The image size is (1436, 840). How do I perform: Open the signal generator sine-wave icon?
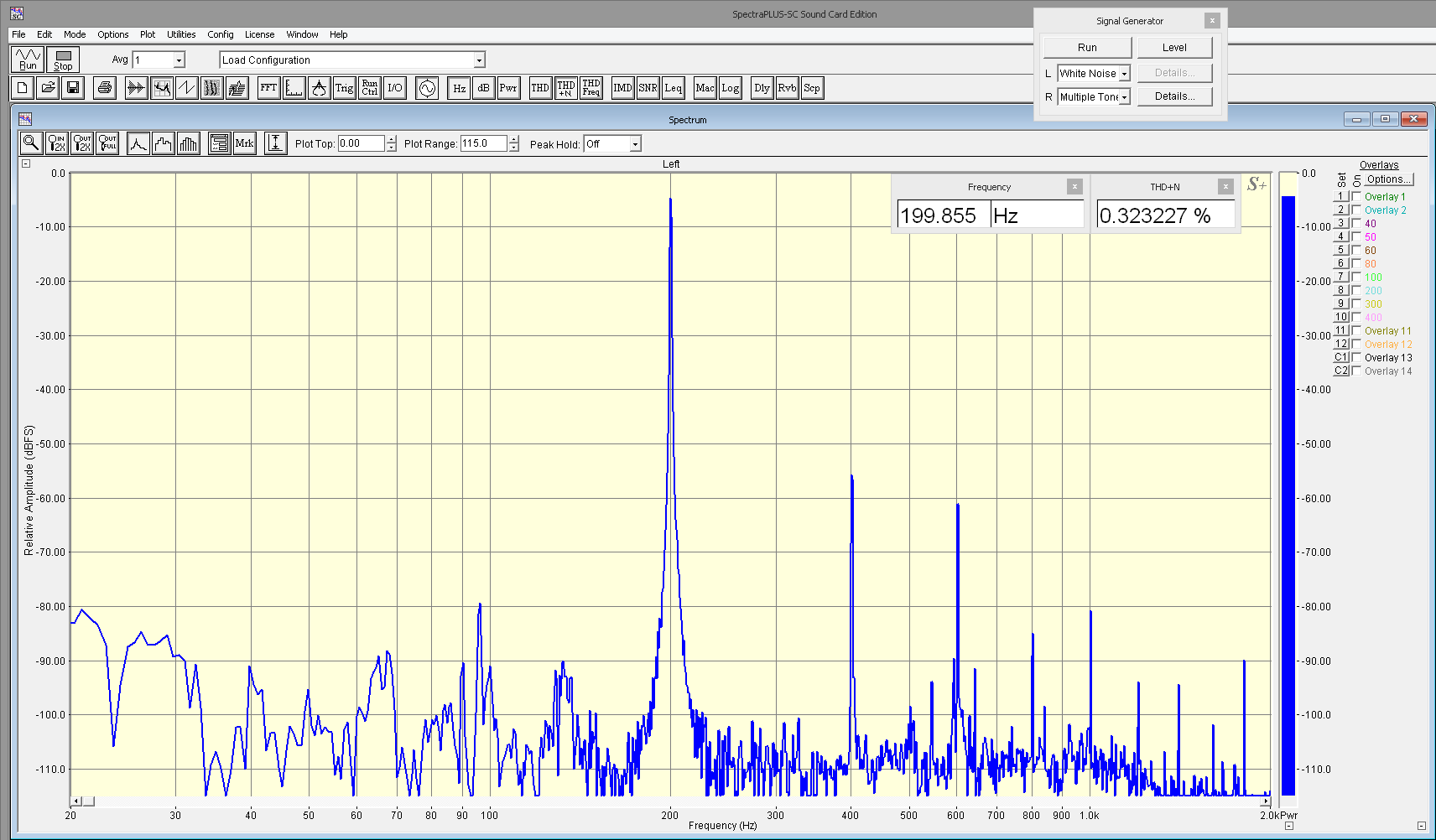[x=427, y=87]
